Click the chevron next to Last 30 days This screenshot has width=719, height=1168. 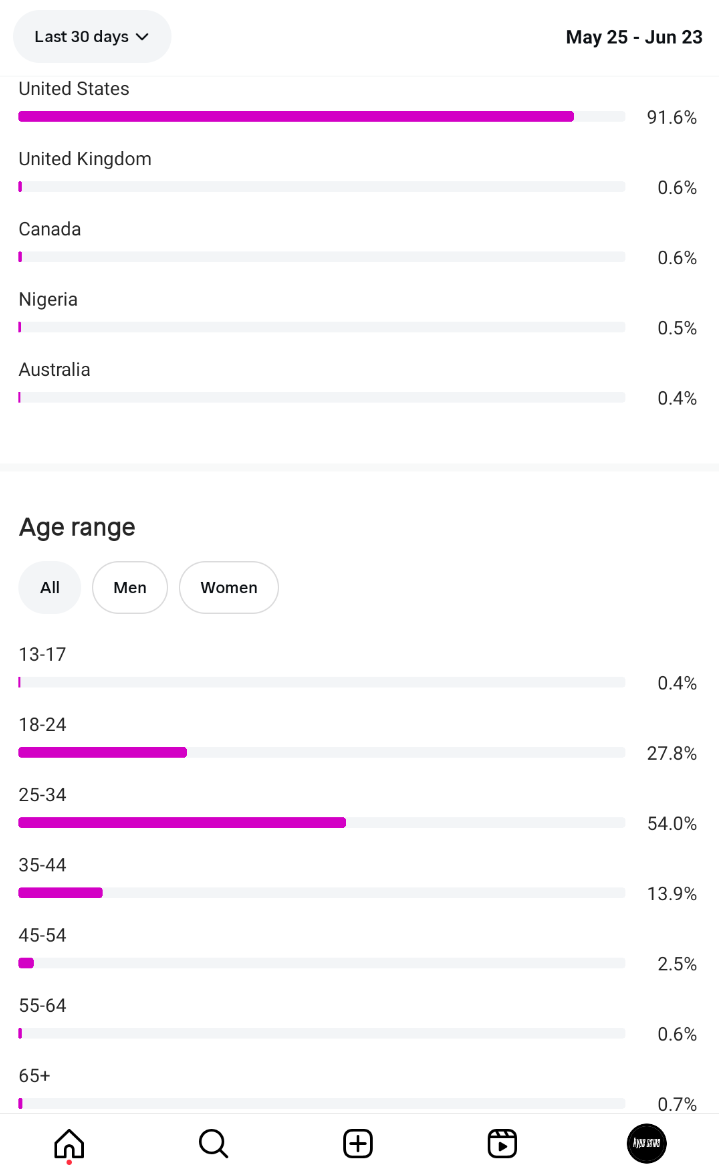click(x=142, y=36)
